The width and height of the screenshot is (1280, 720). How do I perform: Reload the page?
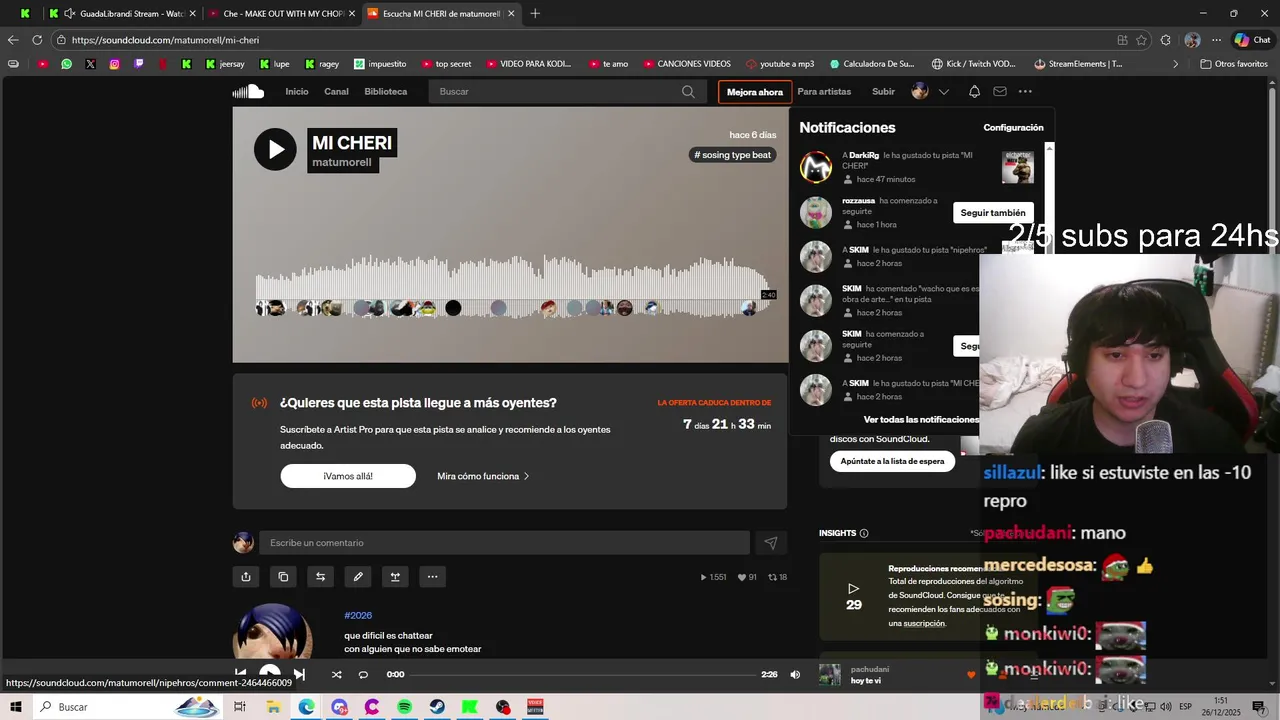click(x=37, y=40)
